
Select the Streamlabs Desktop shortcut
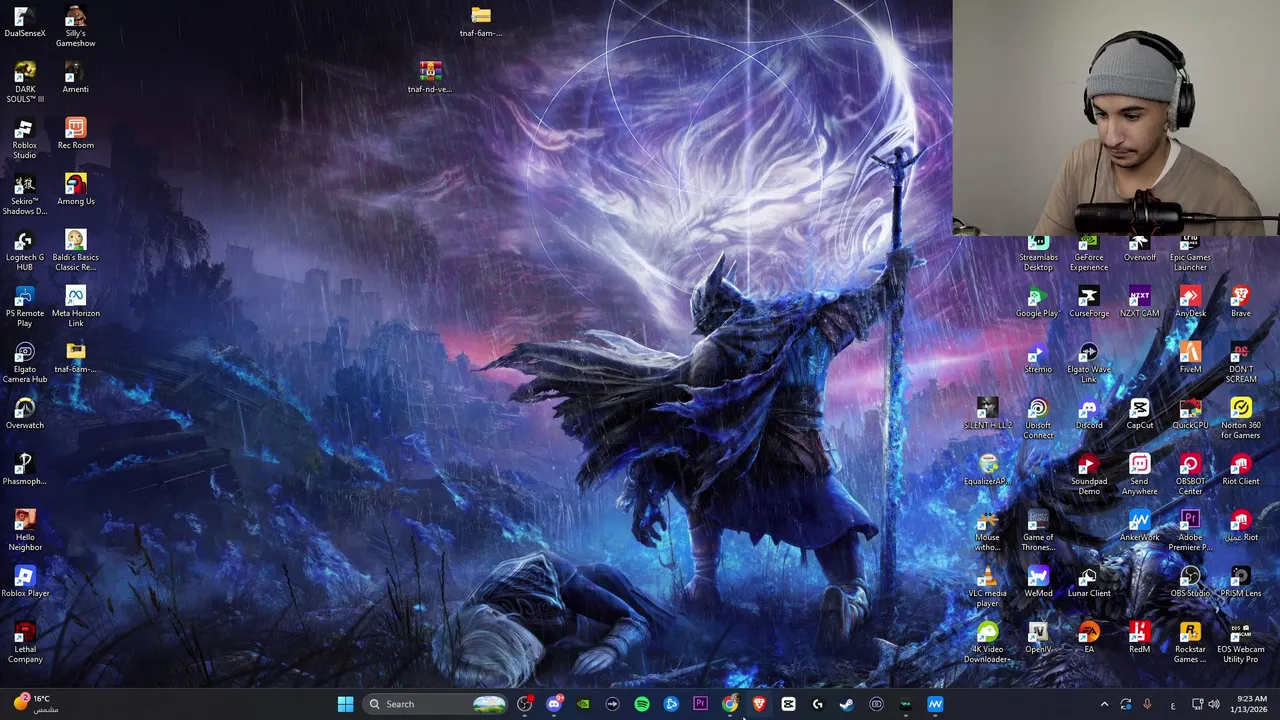pyautogui.click(x=1038, y=255)
